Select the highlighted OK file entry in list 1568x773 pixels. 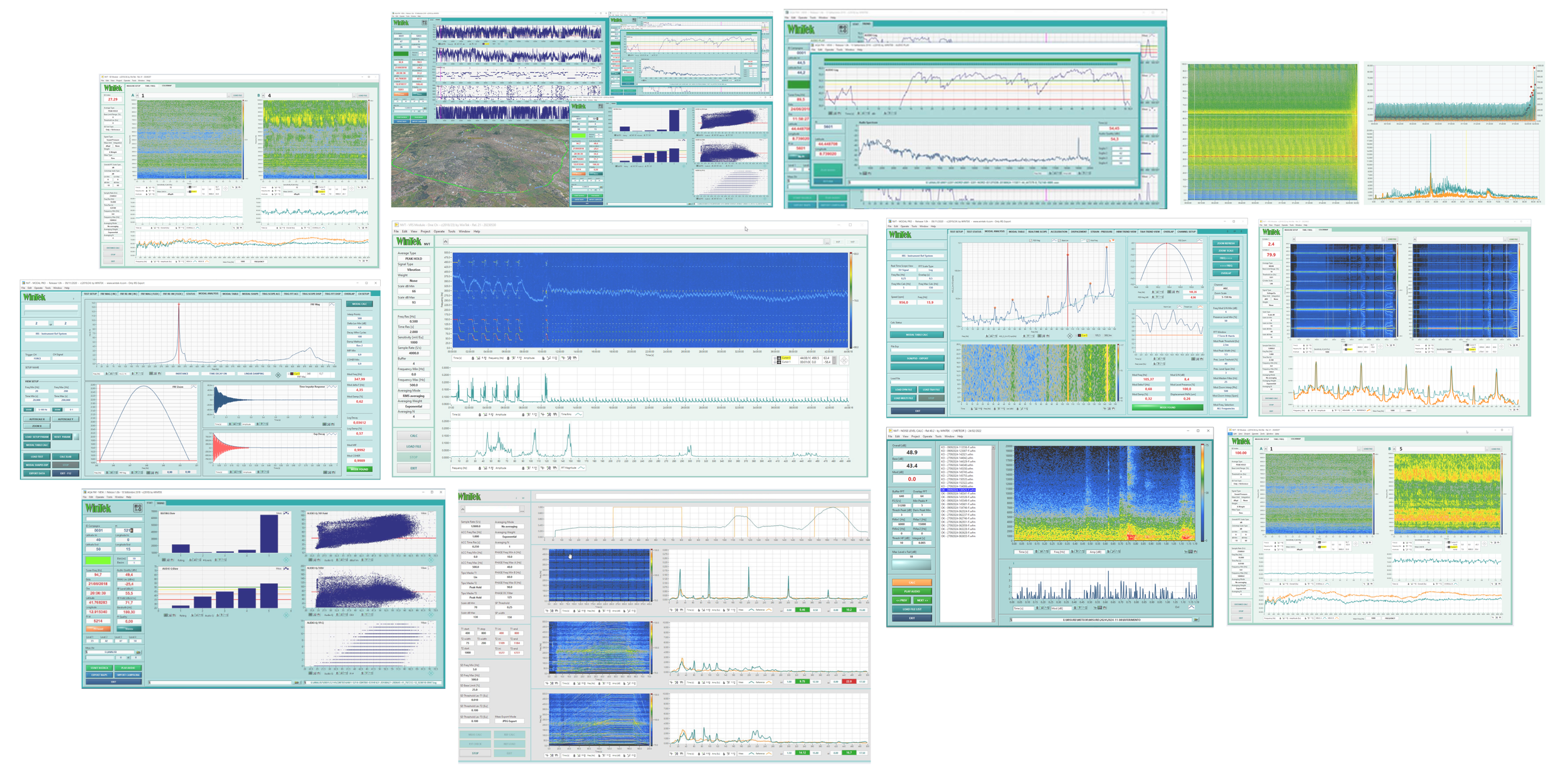pos(958,489)
